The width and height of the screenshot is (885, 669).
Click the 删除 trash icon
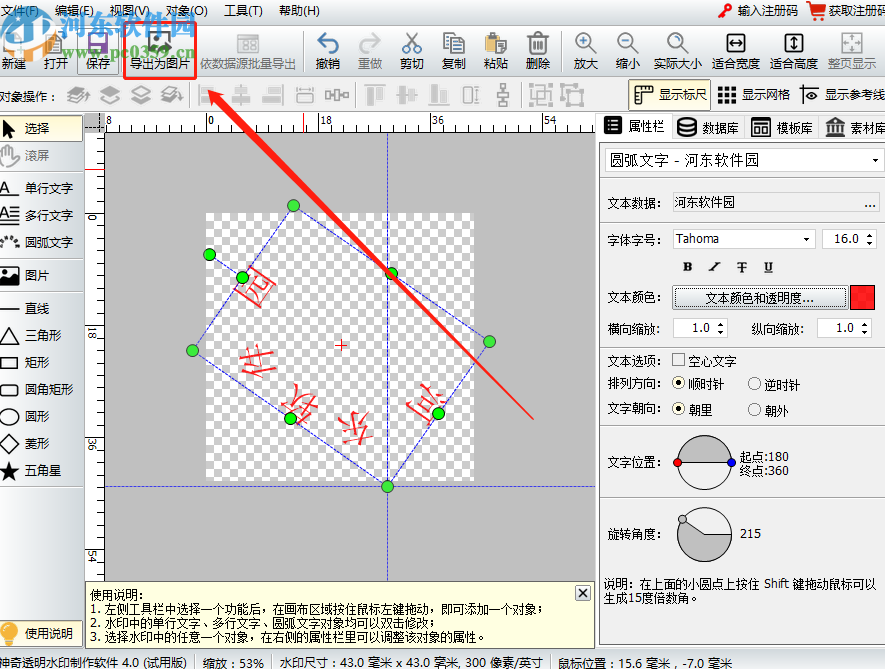point(537,44)
